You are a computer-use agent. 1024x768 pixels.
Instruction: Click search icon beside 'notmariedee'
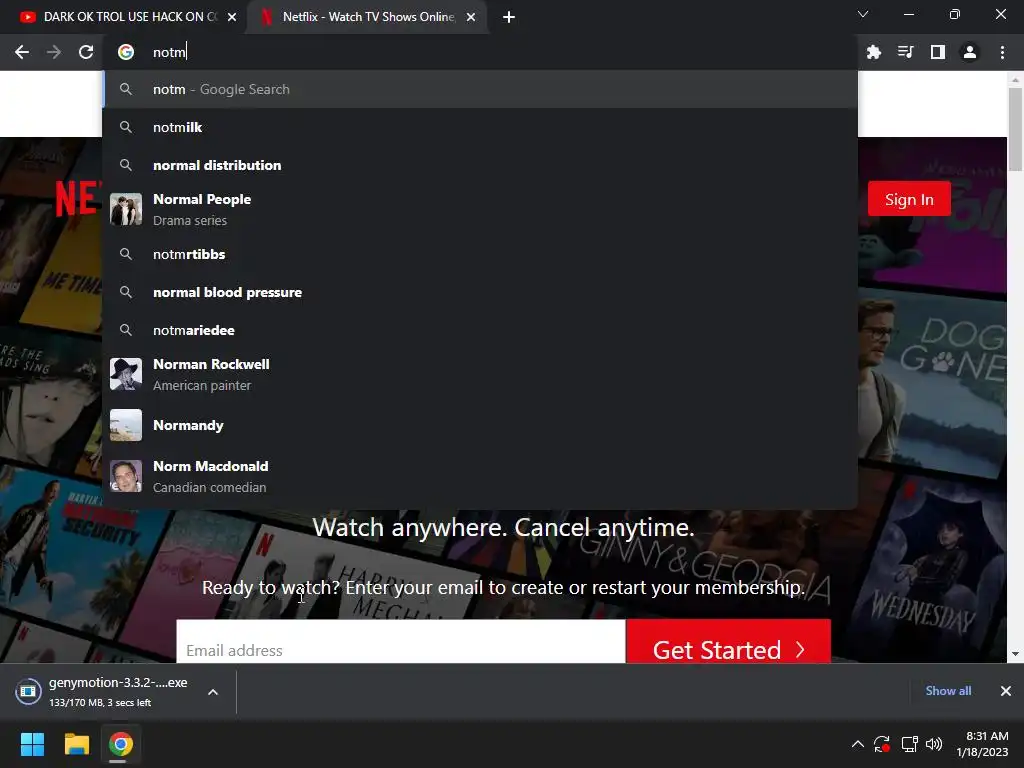(x=126, y=330)
